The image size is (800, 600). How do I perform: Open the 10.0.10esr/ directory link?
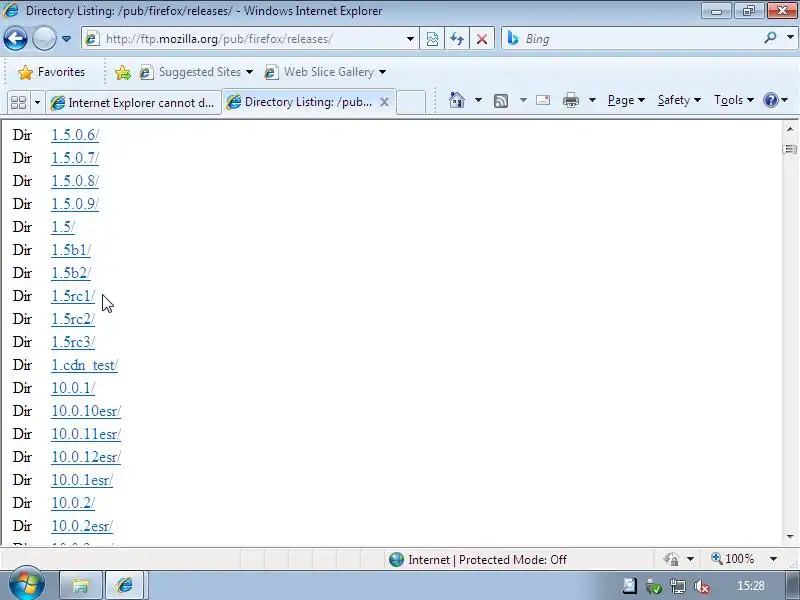click(x=86, y=411)
